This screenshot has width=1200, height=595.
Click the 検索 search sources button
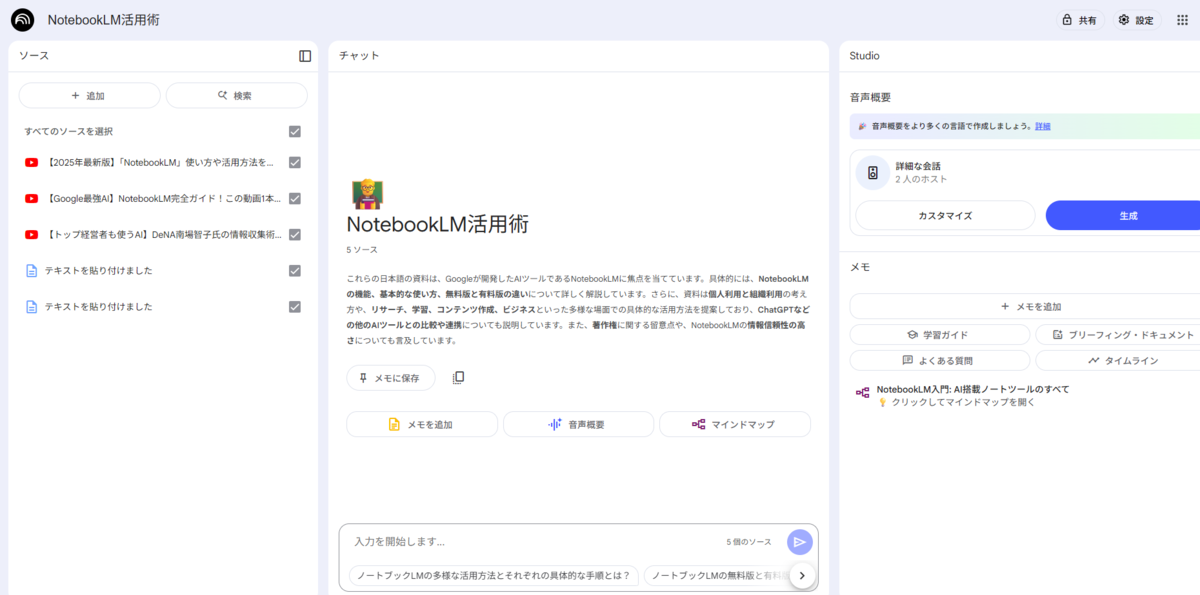point(236,95)
